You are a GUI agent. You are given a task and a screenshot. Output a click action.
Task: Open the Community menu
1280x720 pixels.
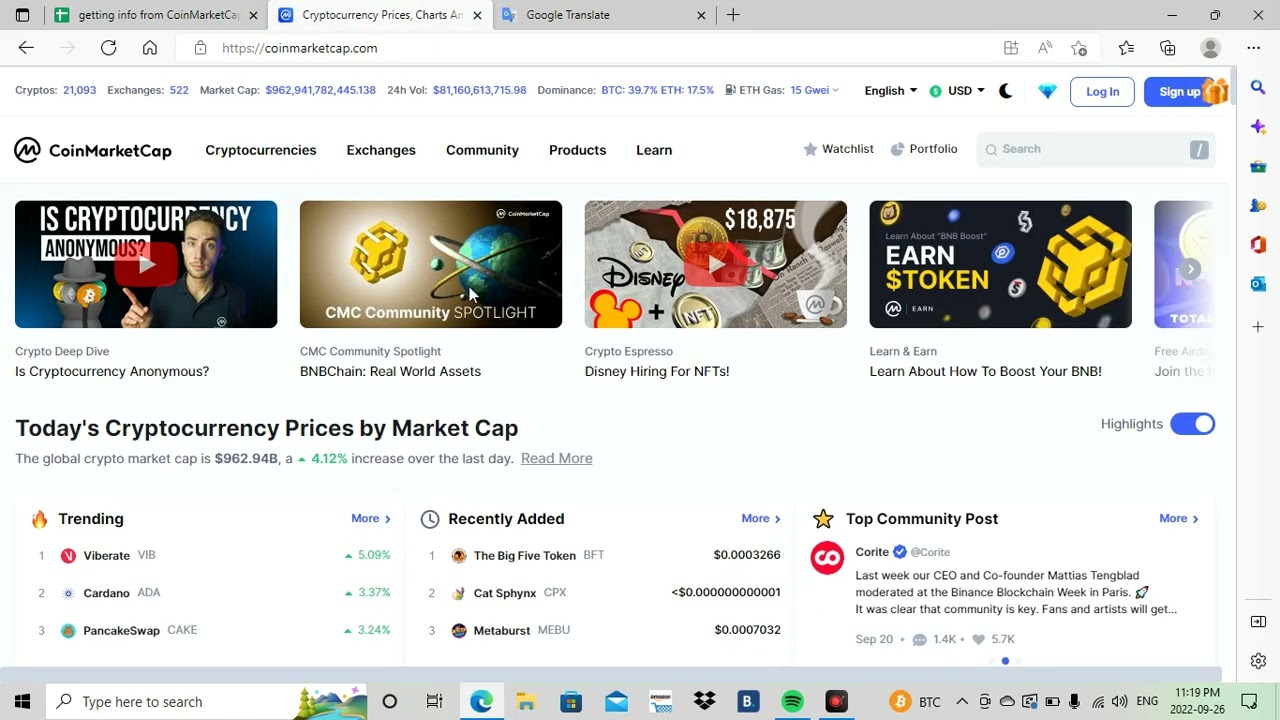tap(482, 150)
